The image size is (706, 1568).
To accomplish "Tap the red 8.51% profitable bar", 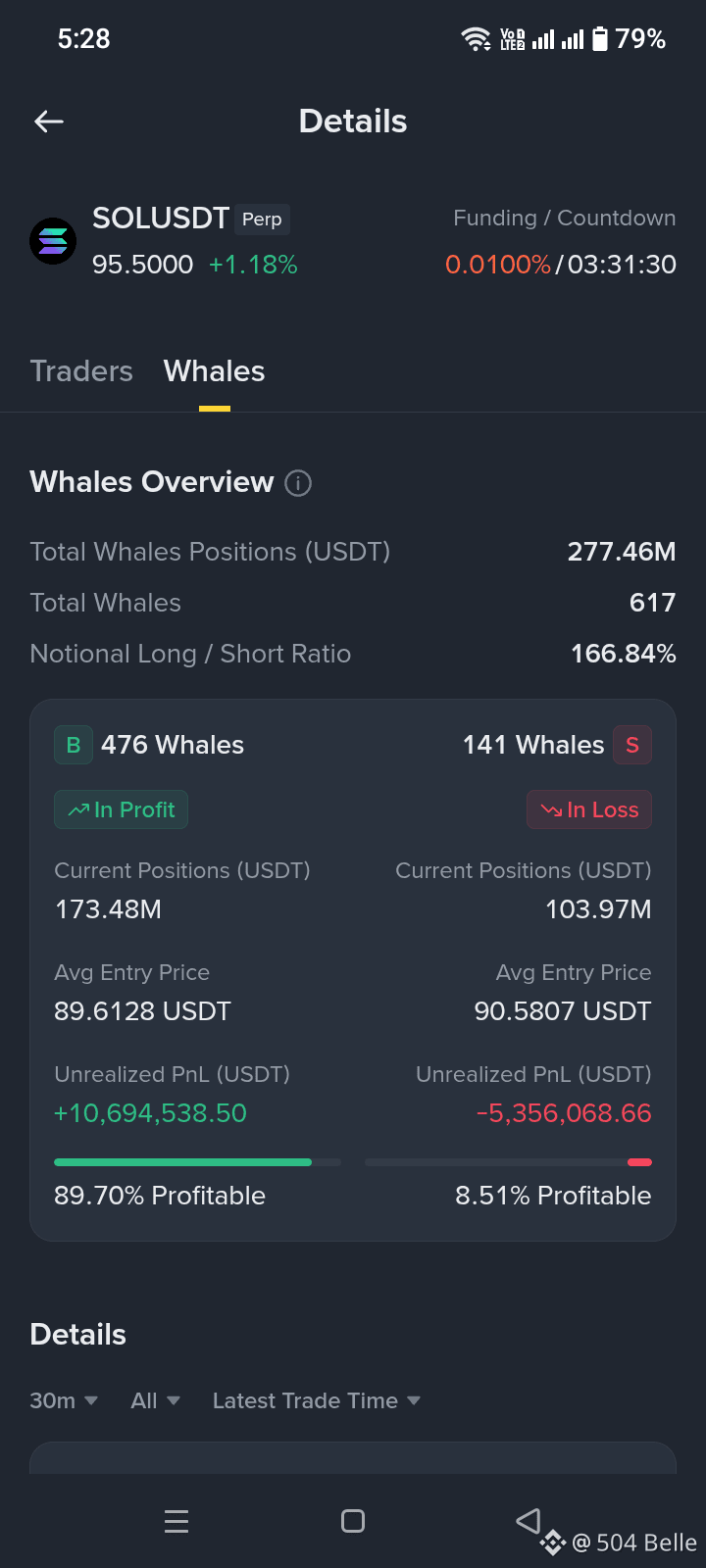I will tap(639, 1162).
